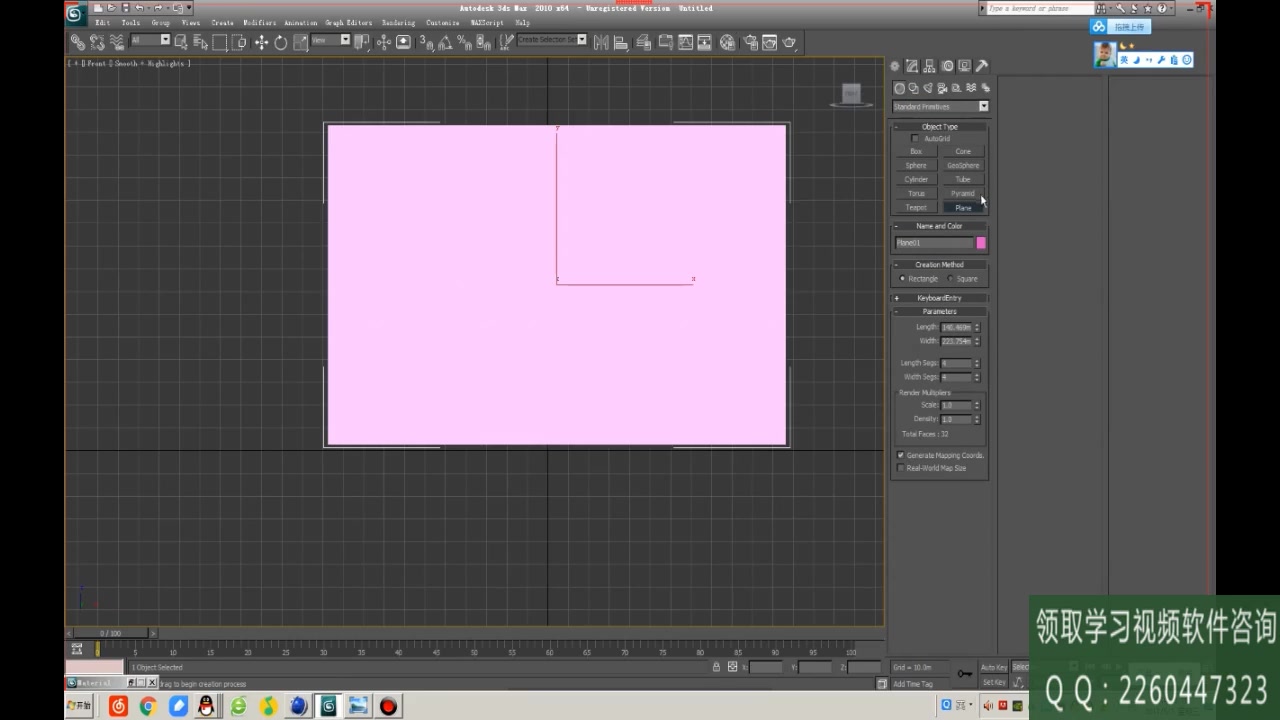This screenshot has width=1280, height=720.
Task: Click the Align tool icon
Action: click(621, 42)
